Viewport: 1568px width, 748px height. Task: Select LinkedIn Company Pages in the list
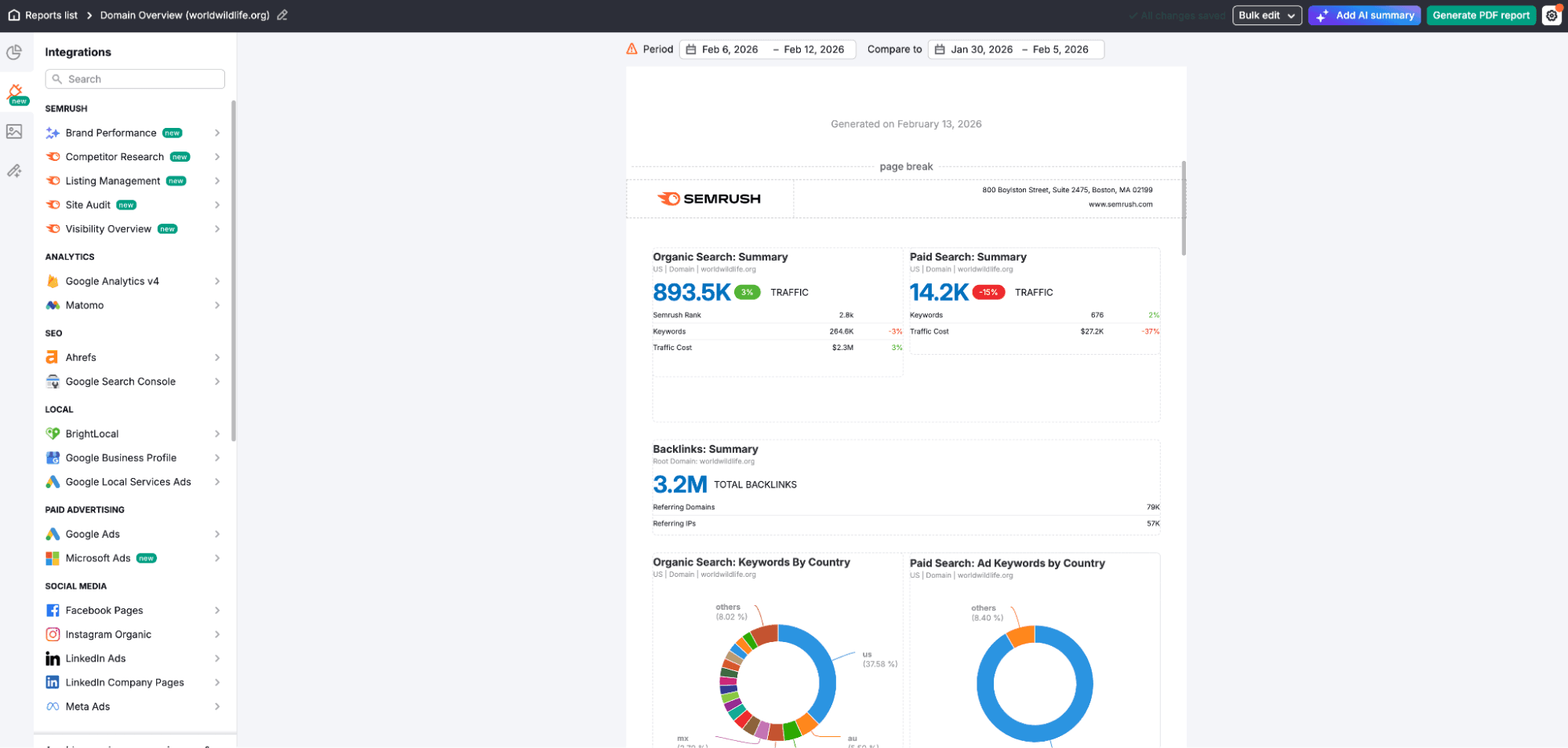[134, 682]
